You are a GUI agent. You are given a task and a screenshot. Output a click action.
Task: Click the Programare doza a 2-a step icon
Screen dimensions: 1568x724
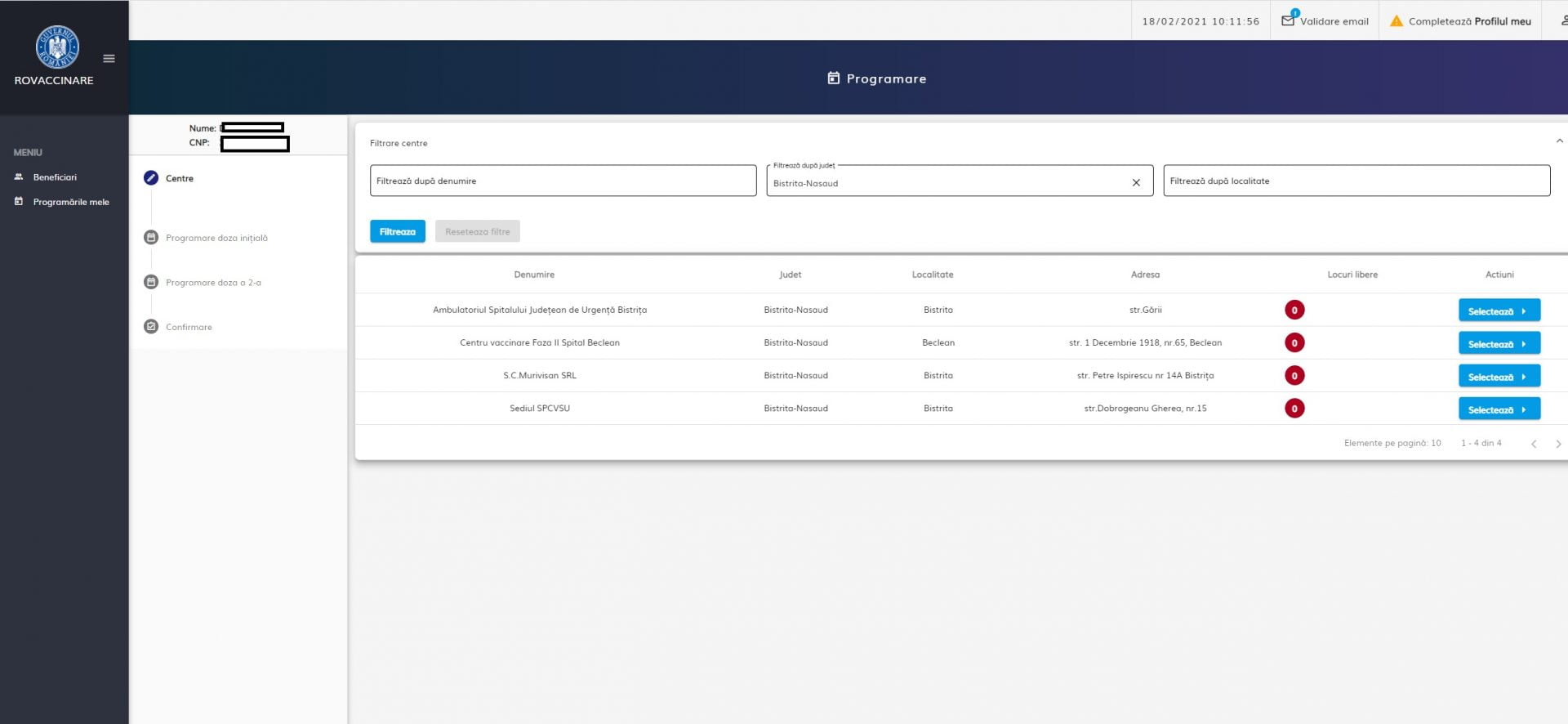151,282
